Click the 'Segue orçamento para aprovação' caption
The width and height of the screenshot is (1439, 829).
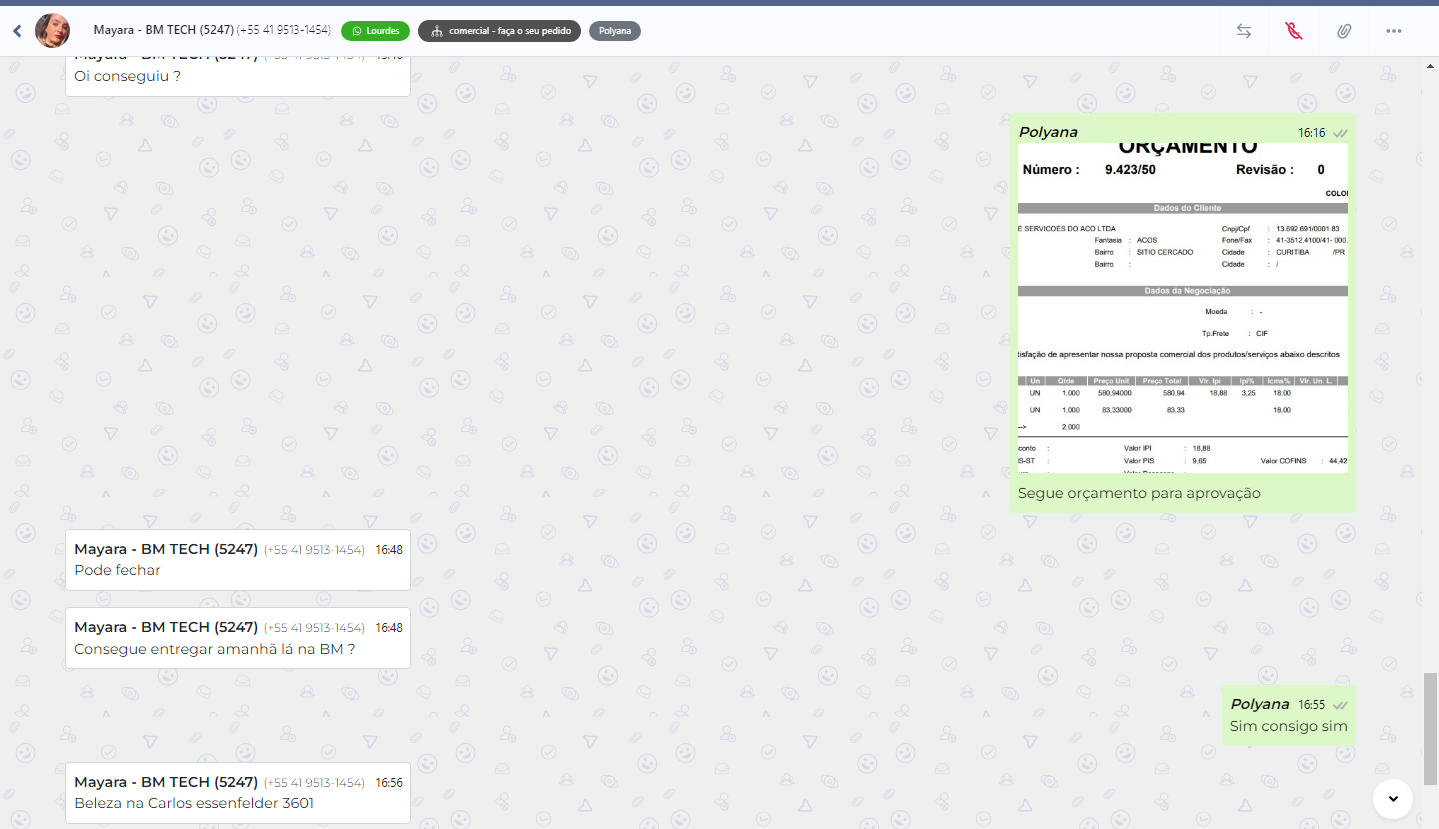[x=1139, y=493]
